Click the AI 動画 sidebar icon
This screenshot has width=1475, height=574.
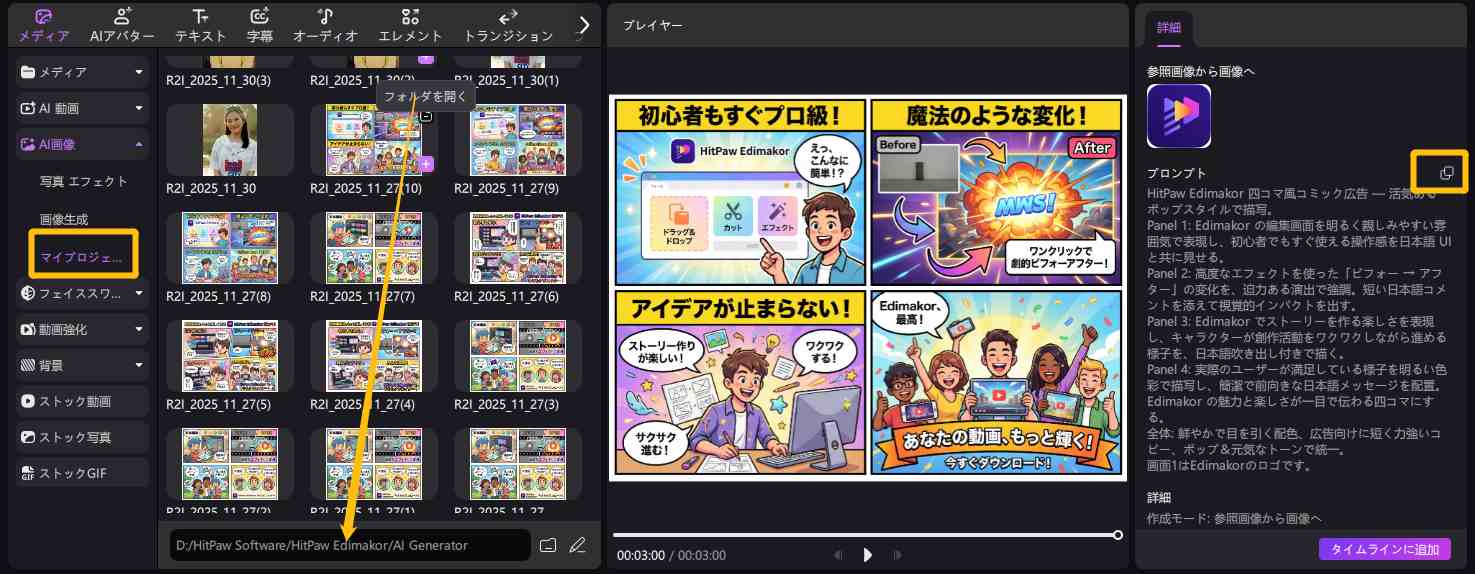click(28, 108)
